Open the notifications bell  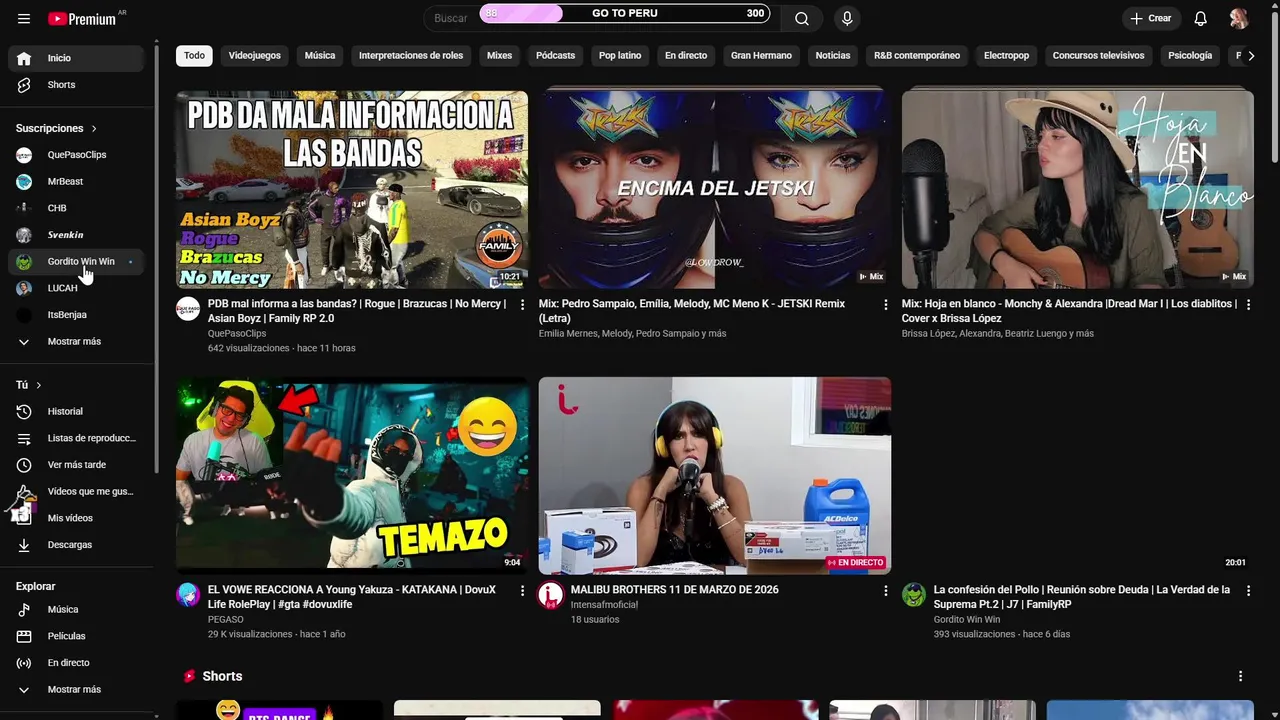(1201, 18)
